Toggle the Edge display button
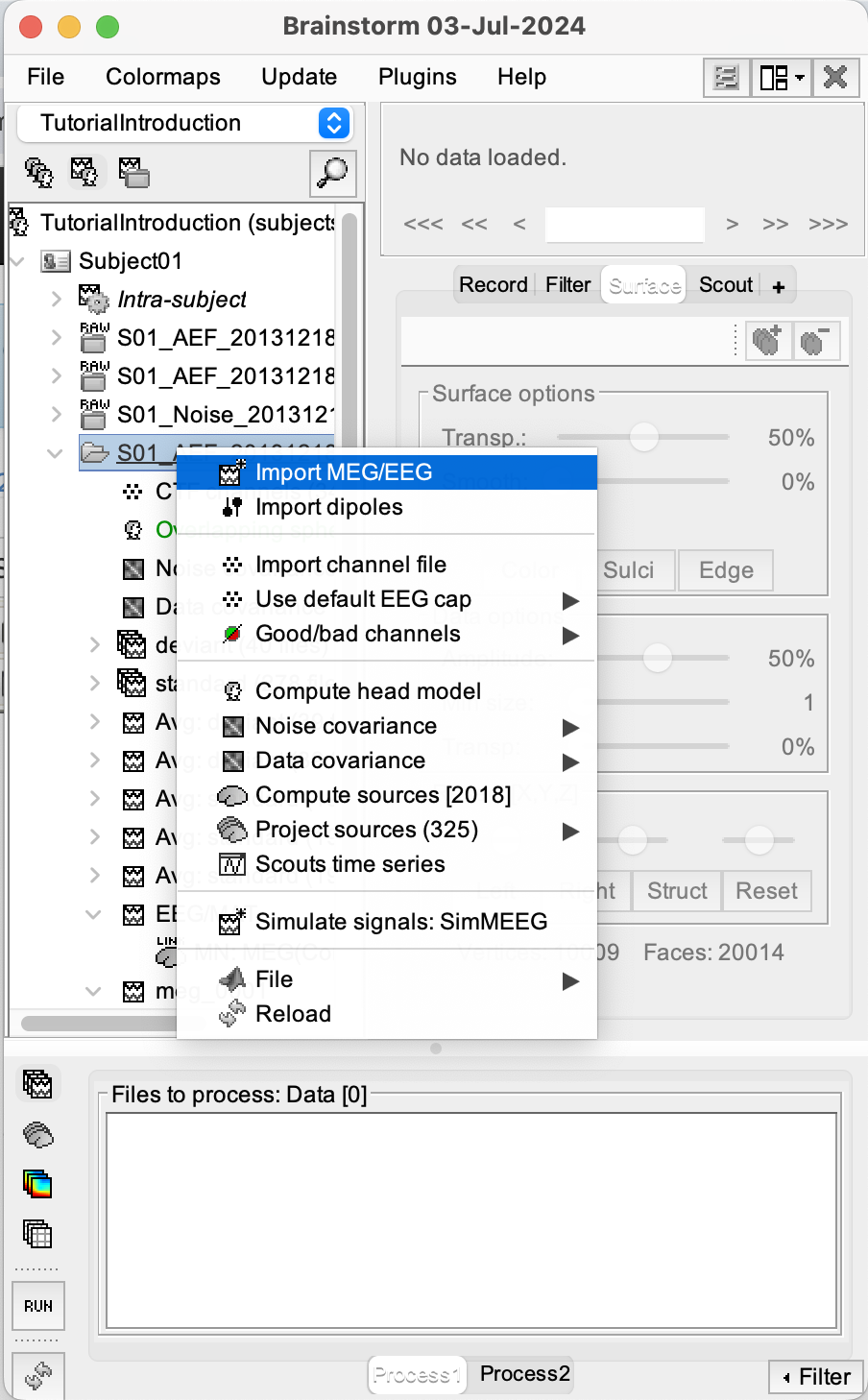 [x=725, y=570]
